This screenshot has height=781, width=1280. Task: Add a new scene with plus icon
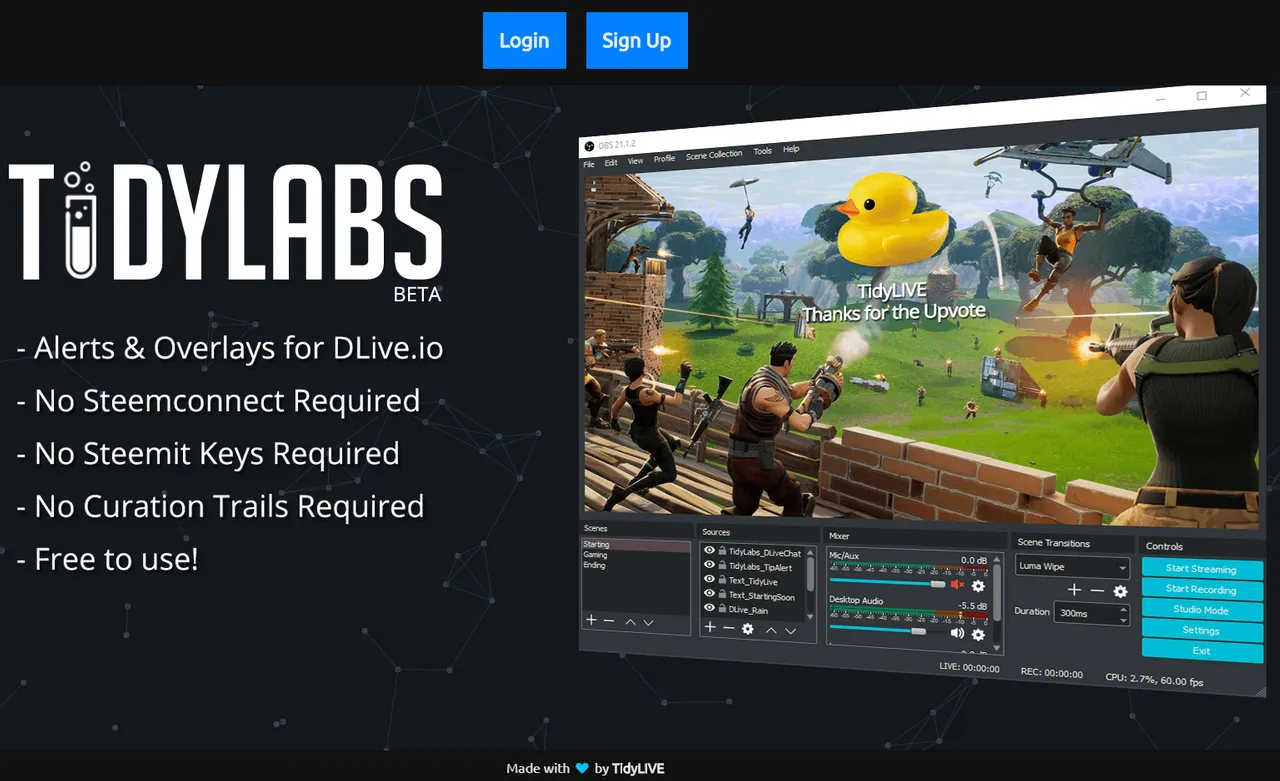(x=591, y=621)
